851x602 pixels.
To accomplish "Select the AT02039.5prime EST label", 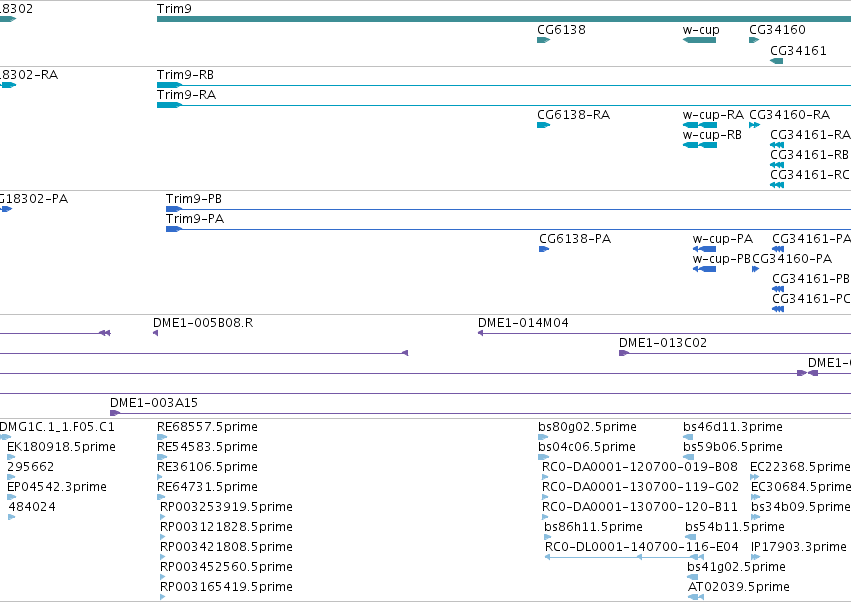I will pyautogui.click(x=739, y=587).
